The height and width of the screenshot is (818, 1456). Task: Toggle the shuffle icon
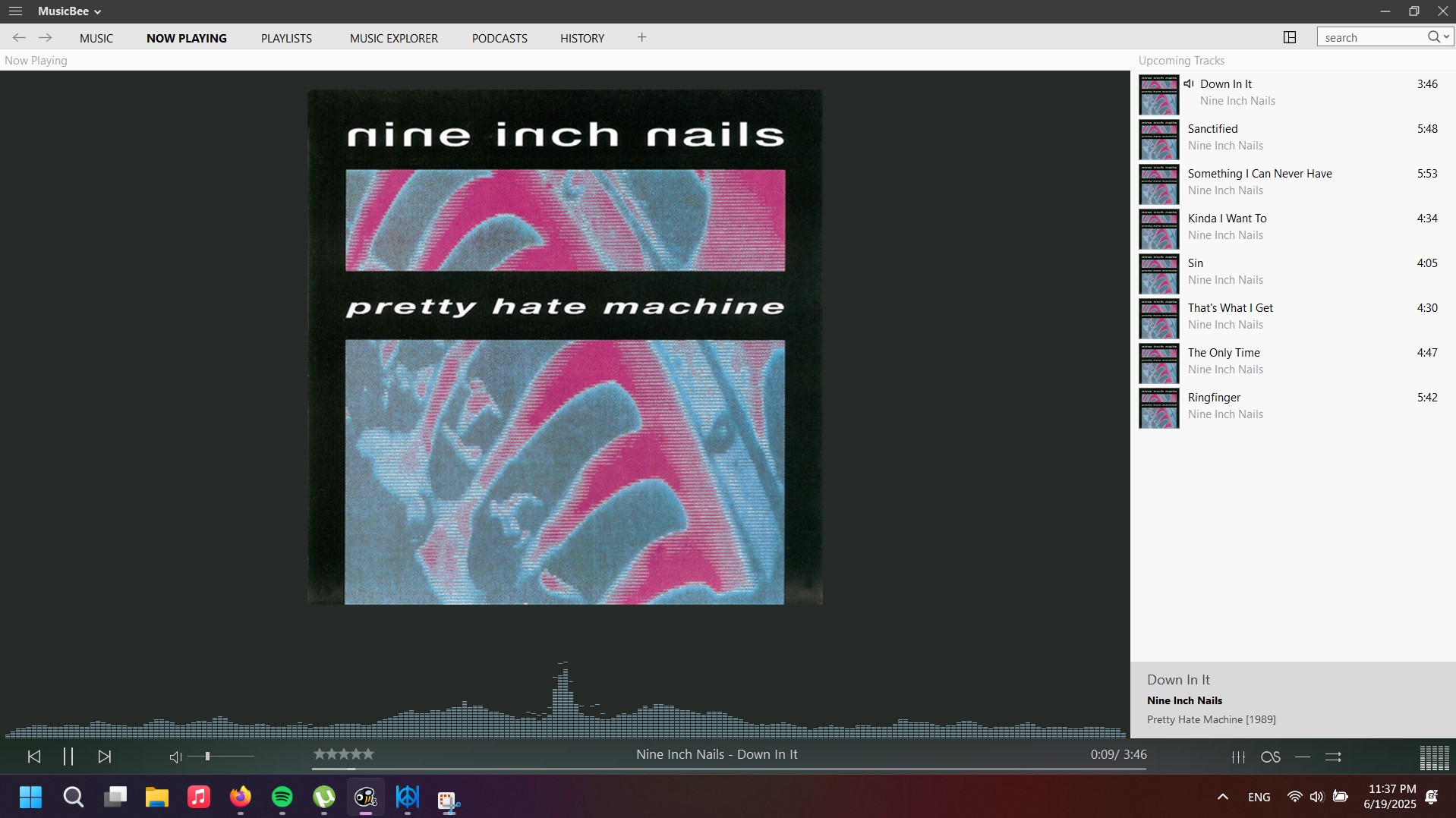pyautogui.click(x=1334, y=757)
